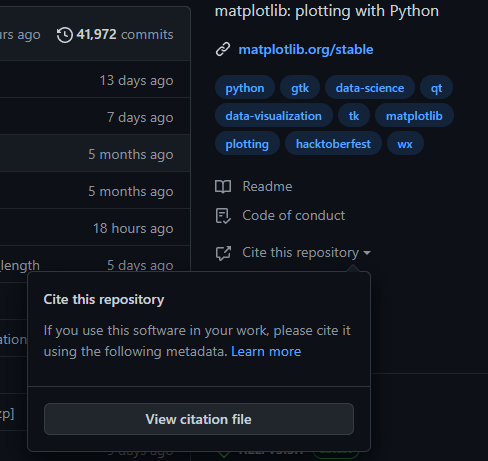Click the '5 days ago' file timestamp

coord(140,265)
